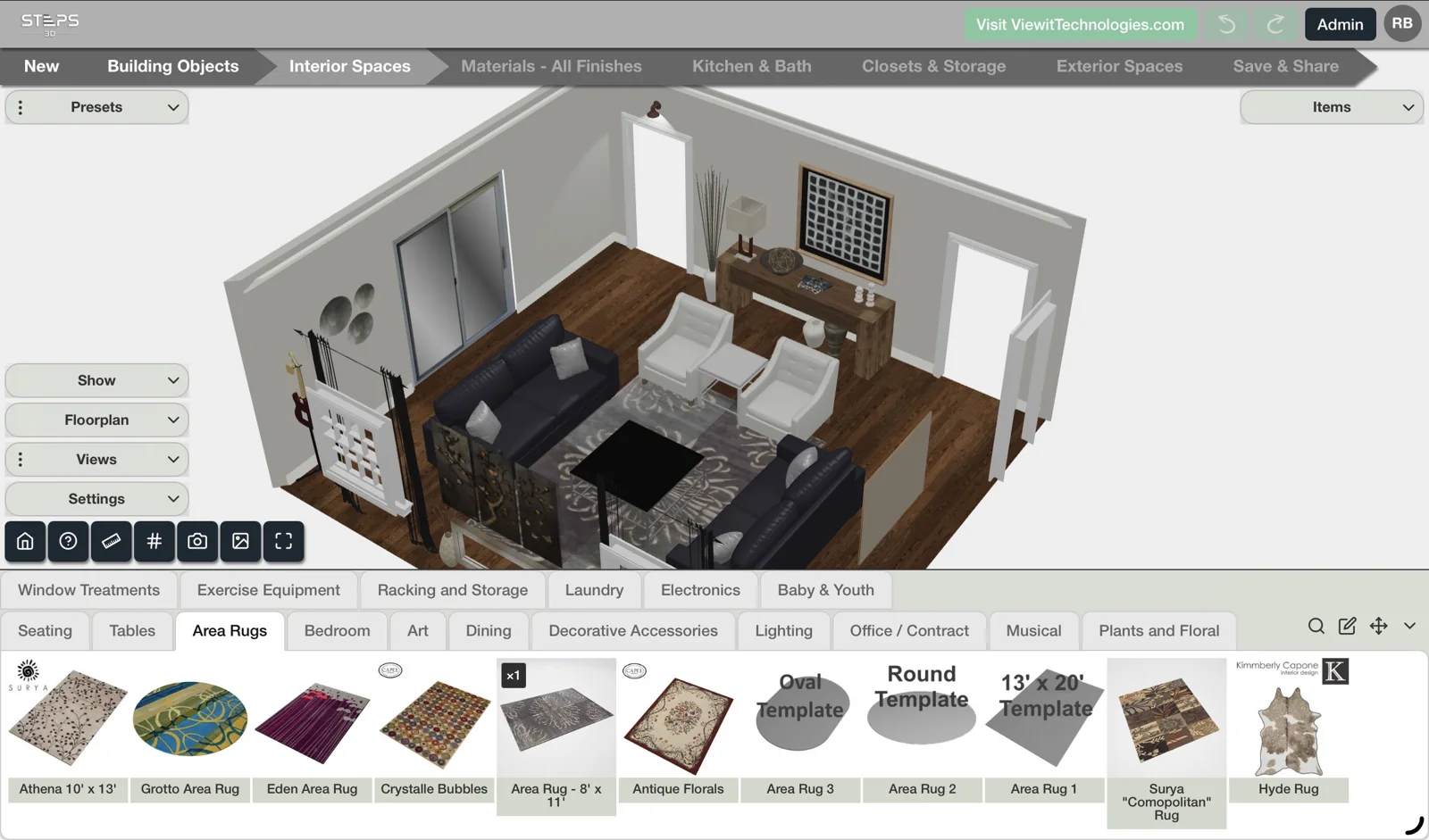
Task: Collapse the catalog panel chevron
Action: pos(1409,626)
